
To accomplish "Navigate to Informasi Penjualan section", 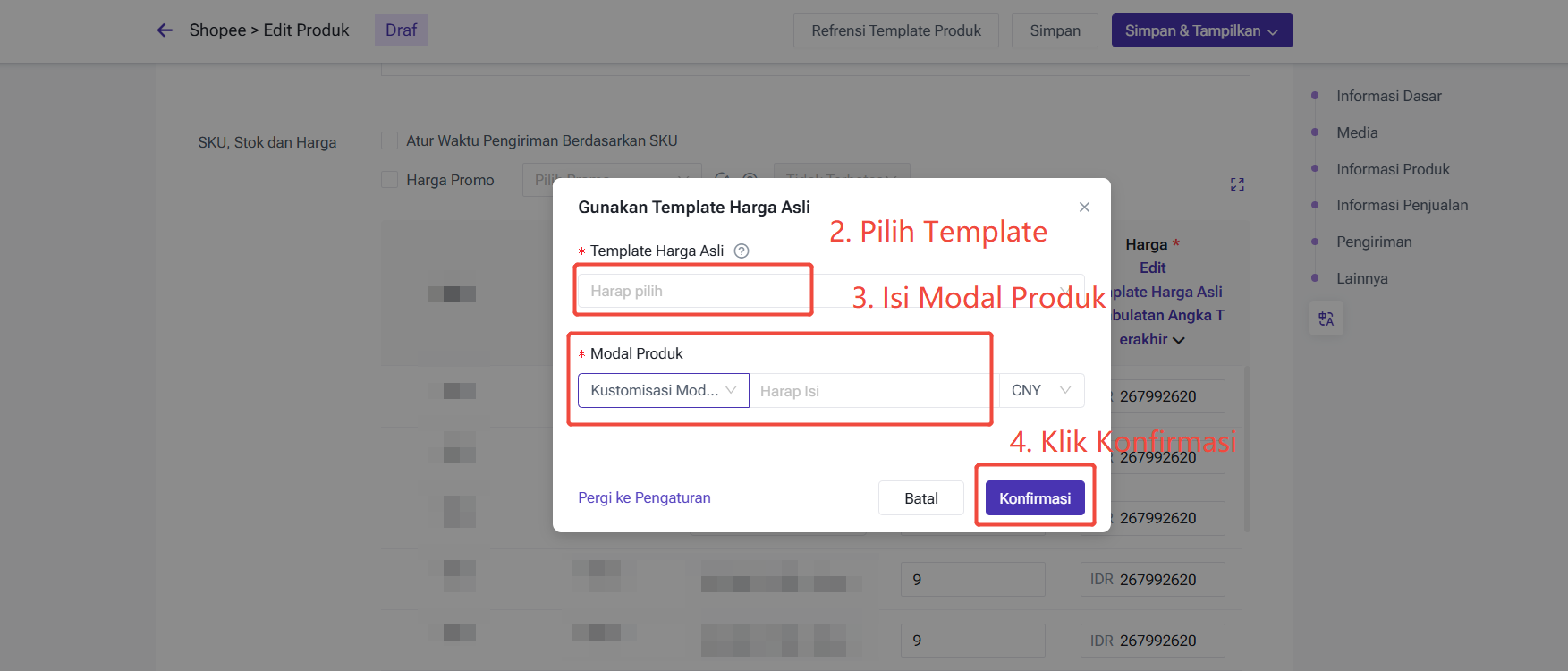I will pyautogui.click(x=1402, y=205).
